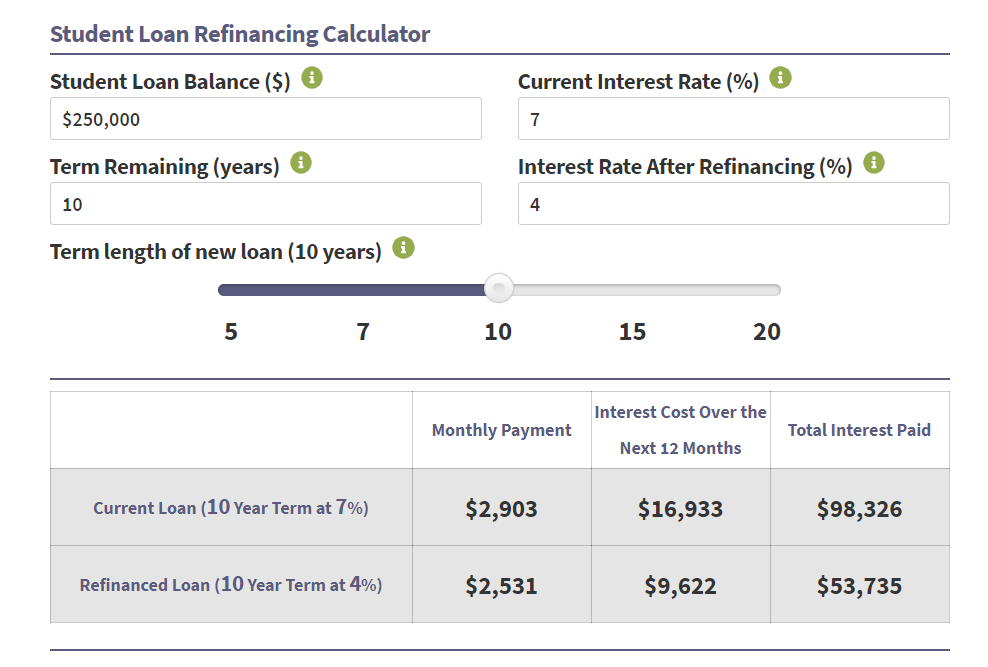Open info tooltip for Term Remaining

tap(301, 163)
